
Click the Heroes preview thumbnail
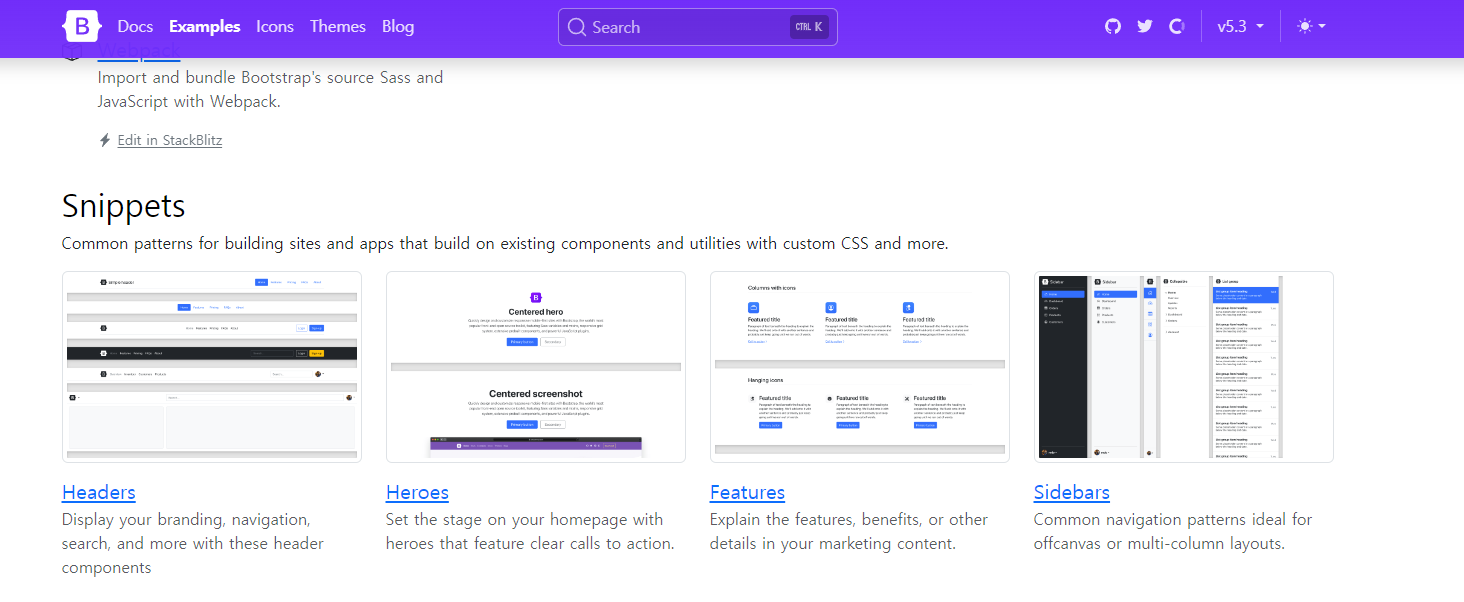coord(536,367)
